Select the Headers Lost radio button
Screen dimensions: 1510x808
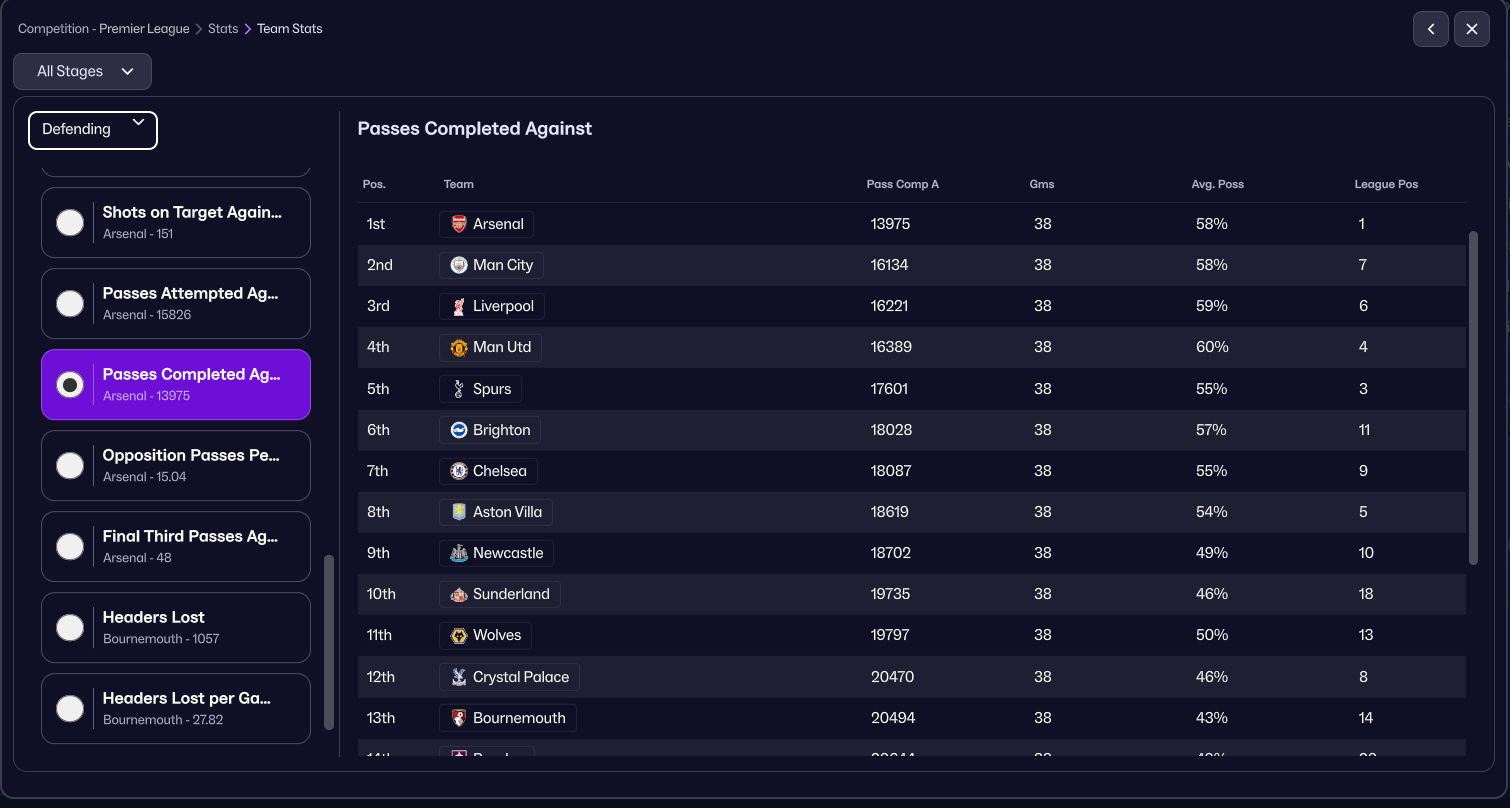point(70,627)
